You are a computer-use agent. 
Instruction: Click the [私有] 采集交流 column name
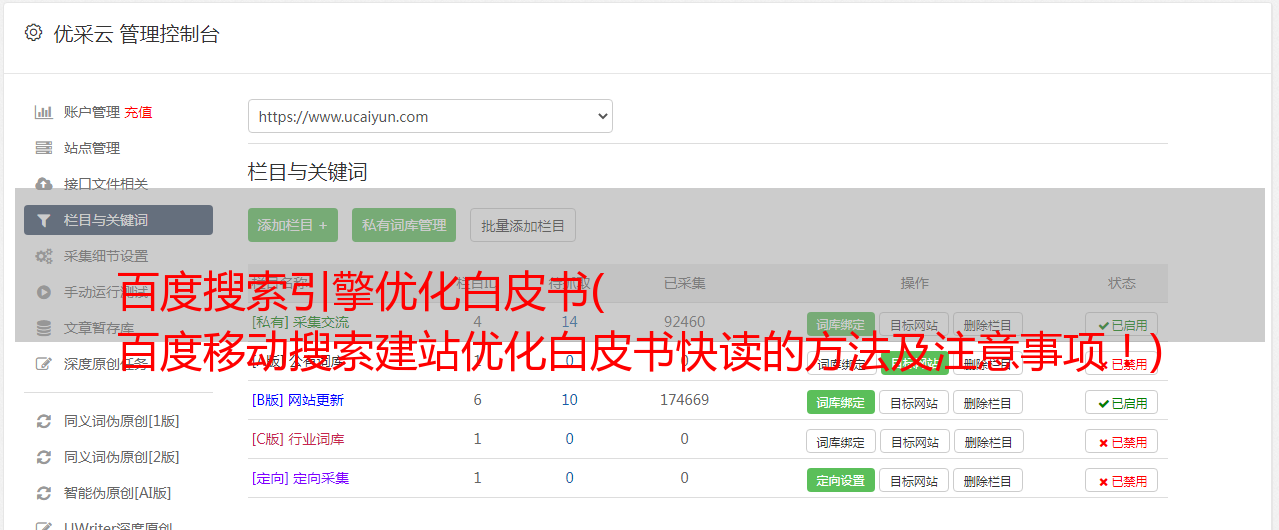[300, 322]
